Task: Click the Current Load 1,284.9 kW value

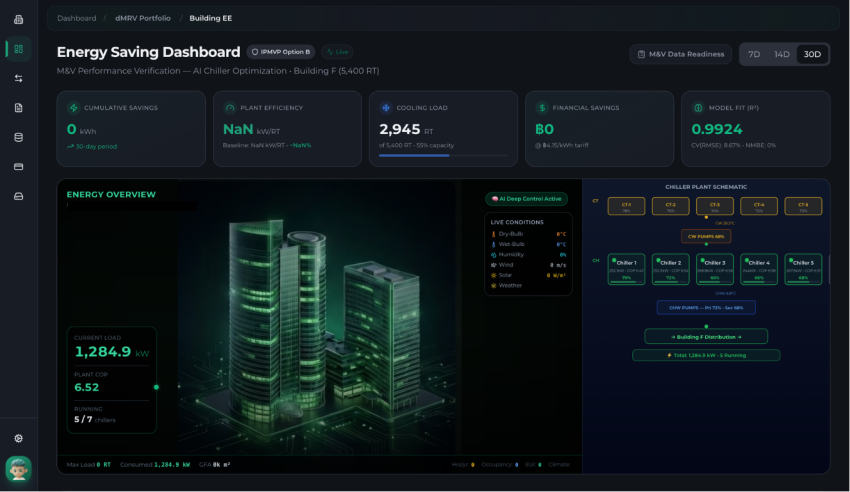Action: (111, 352)
